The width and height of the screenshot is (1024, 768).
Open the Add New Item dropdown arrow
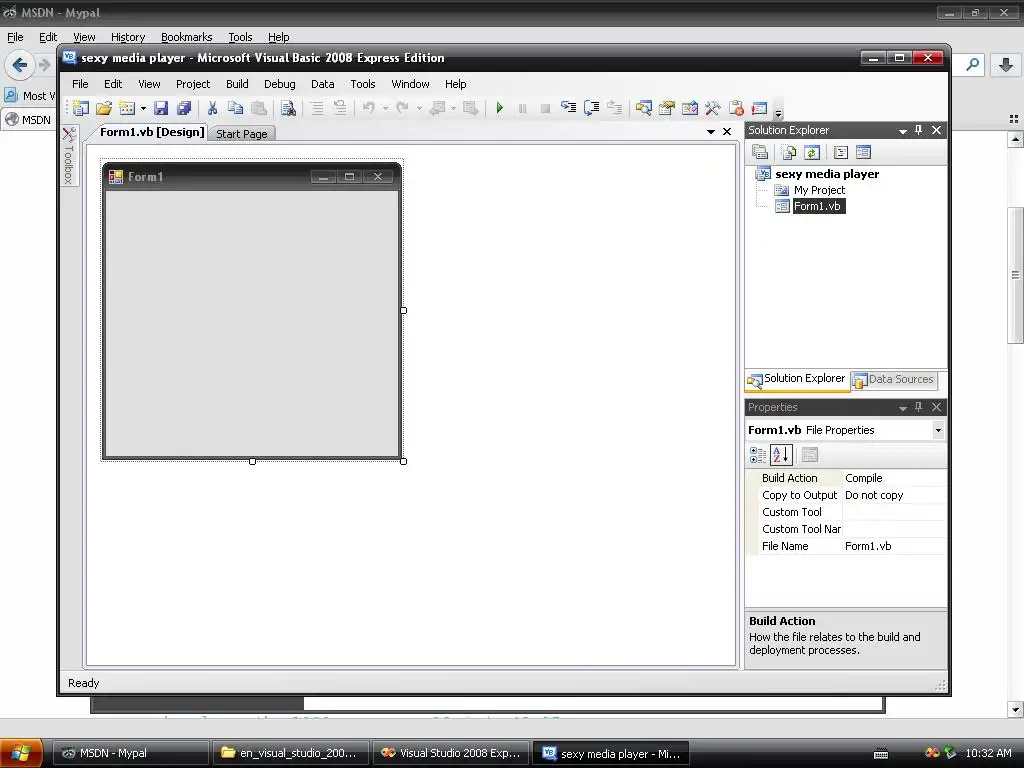point(143,108)
